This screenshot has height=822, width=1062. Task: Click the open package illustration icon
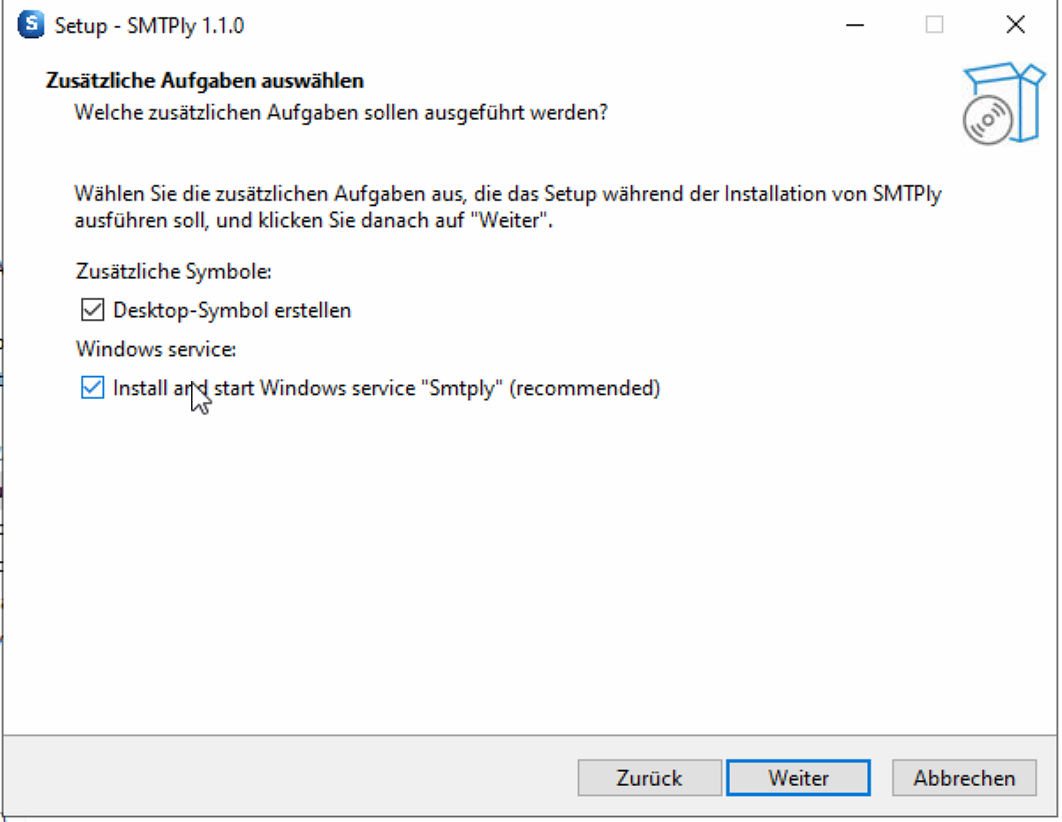point(1003,100)
